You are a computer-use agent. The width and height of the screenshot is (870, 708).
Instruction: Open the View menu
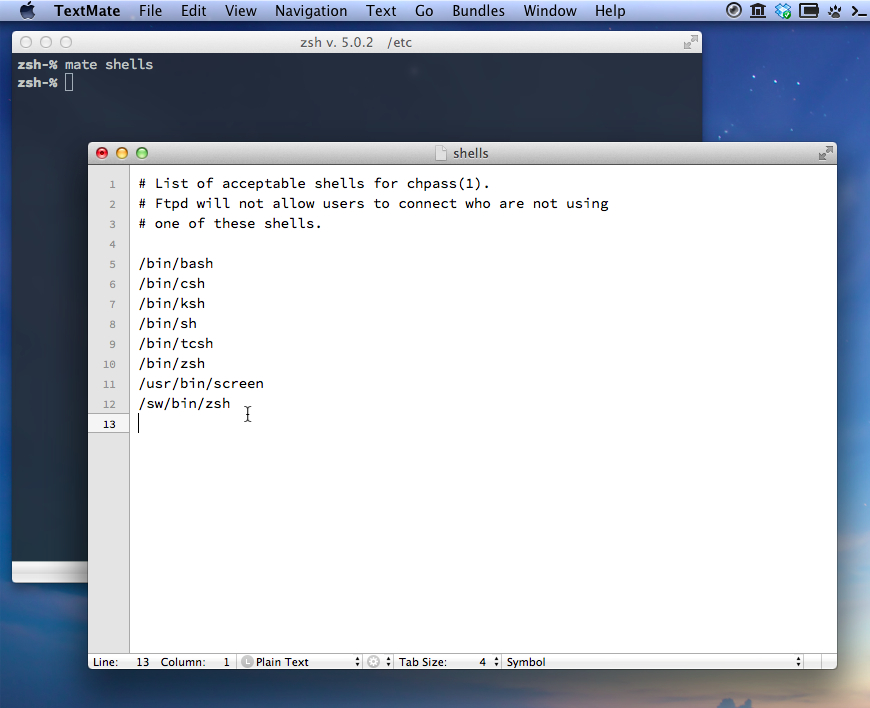point(241,11)
